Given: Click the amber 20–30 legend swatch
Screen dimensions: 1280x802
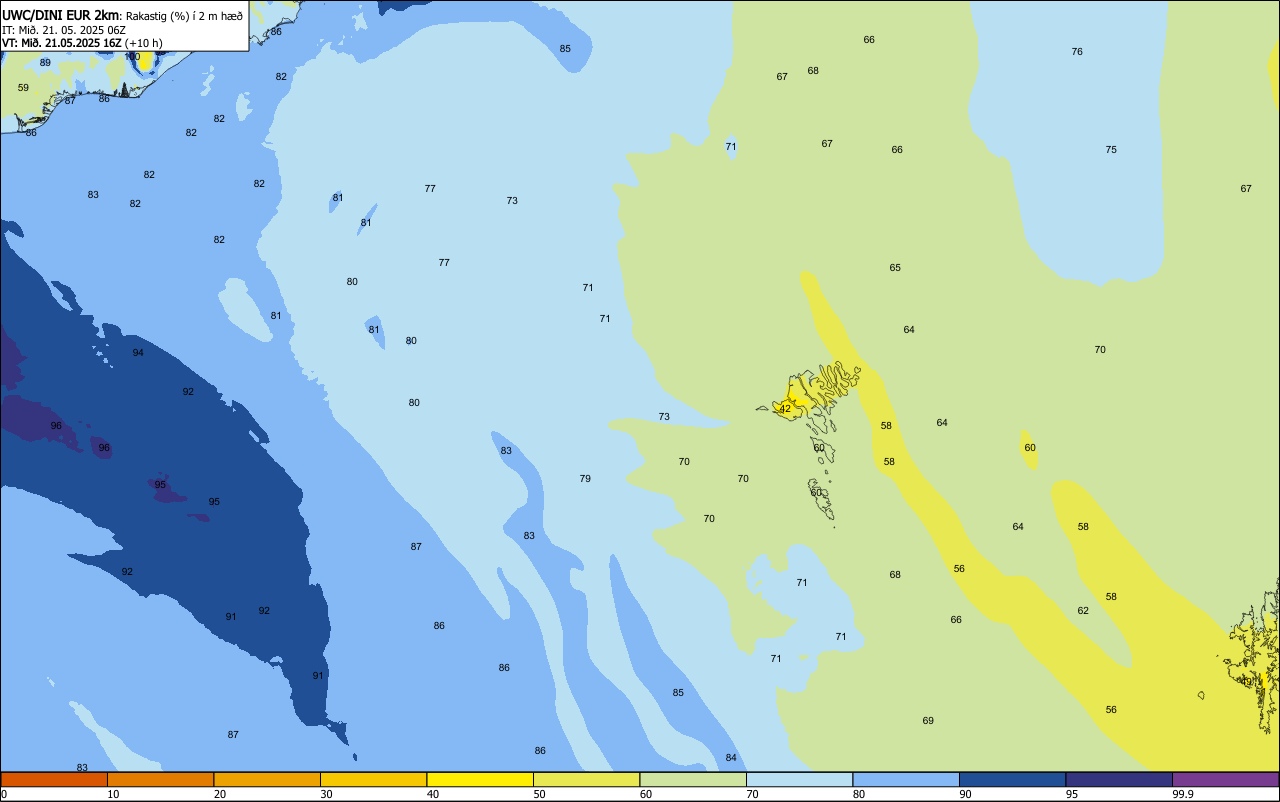Looking at the screenshot, I should pyautogui.click(x=267, y=779).
